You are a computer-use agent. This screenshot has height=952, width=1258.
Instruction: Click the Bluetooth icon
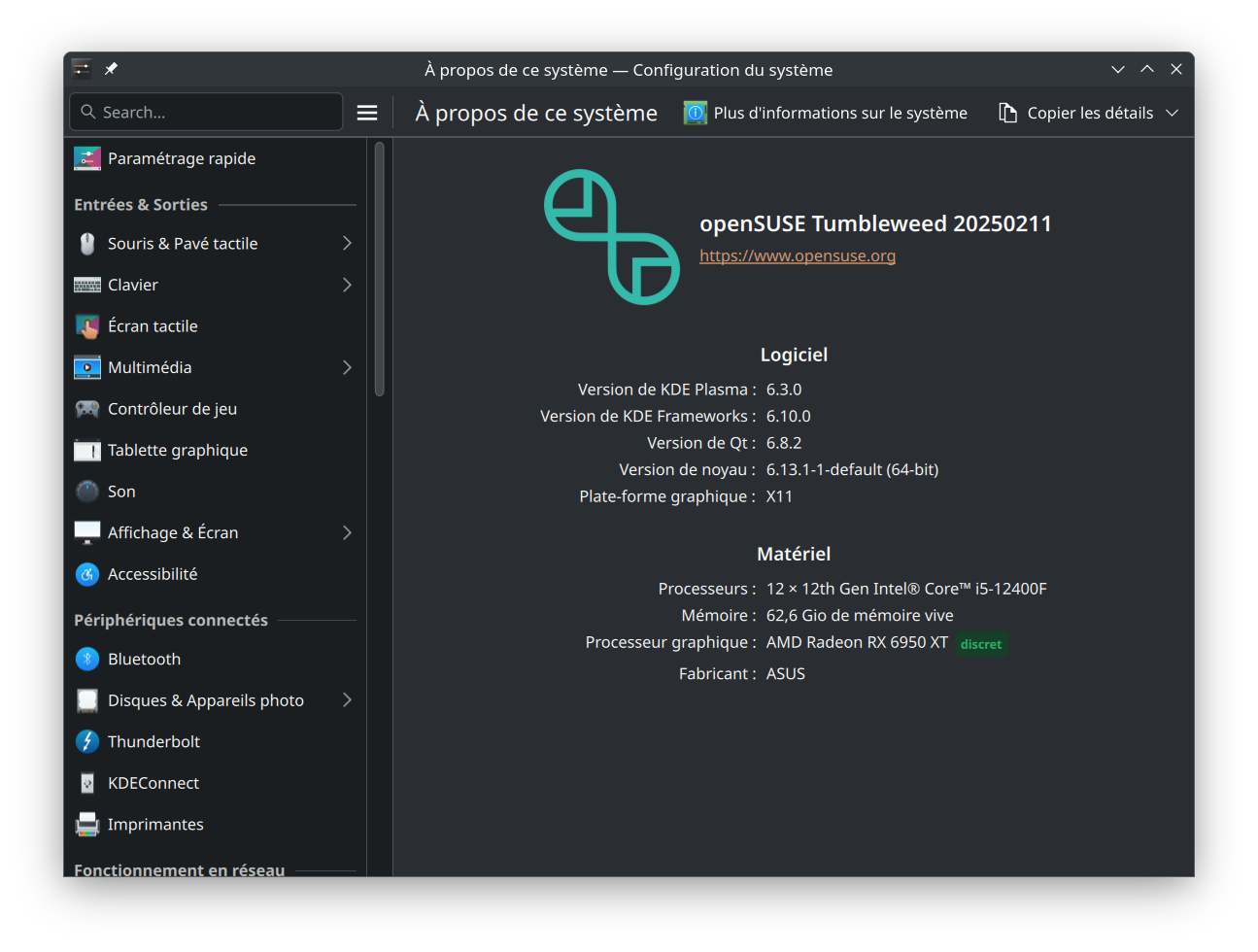point(87,659)
